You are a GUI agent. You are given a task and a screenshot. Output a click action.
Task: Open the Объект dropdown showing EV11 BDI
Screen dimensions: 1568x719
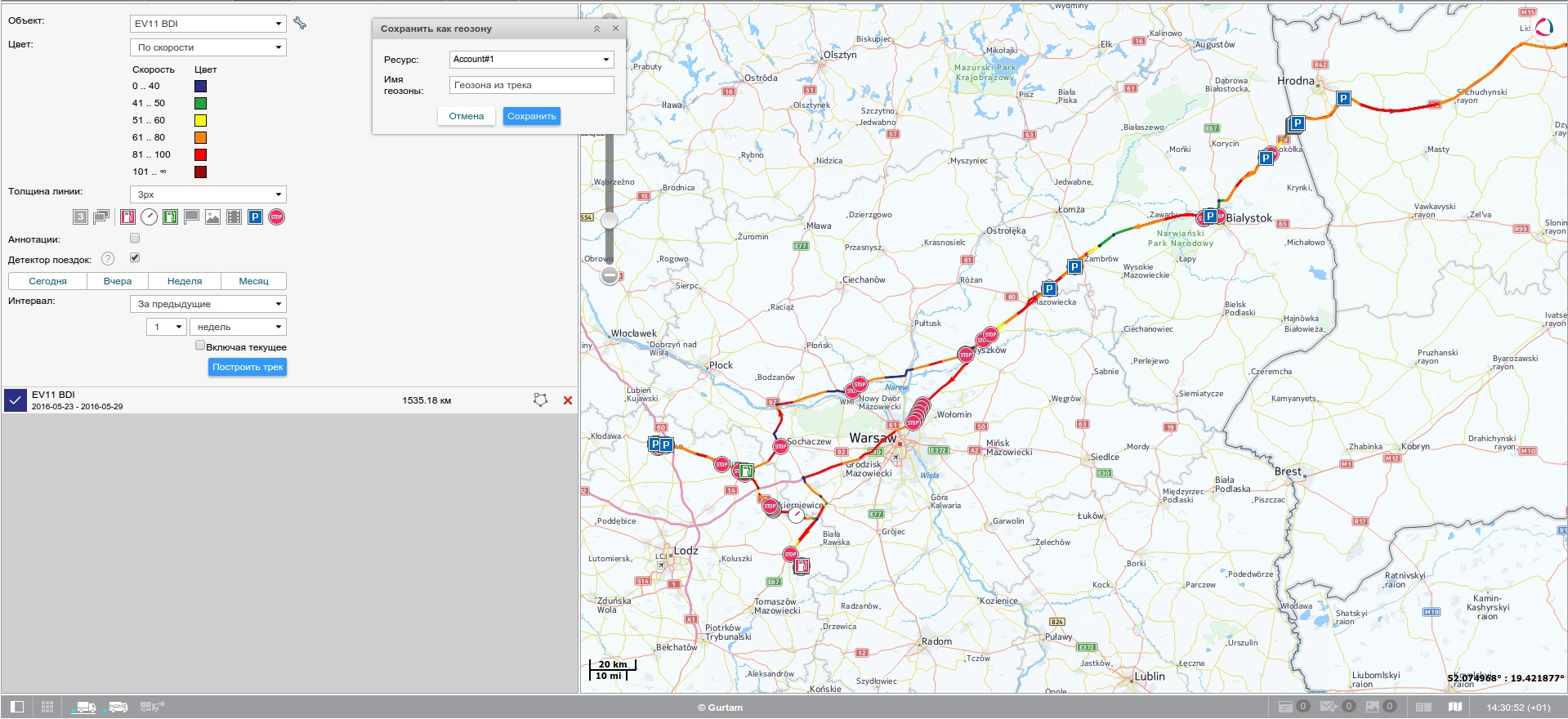[208, 24]
